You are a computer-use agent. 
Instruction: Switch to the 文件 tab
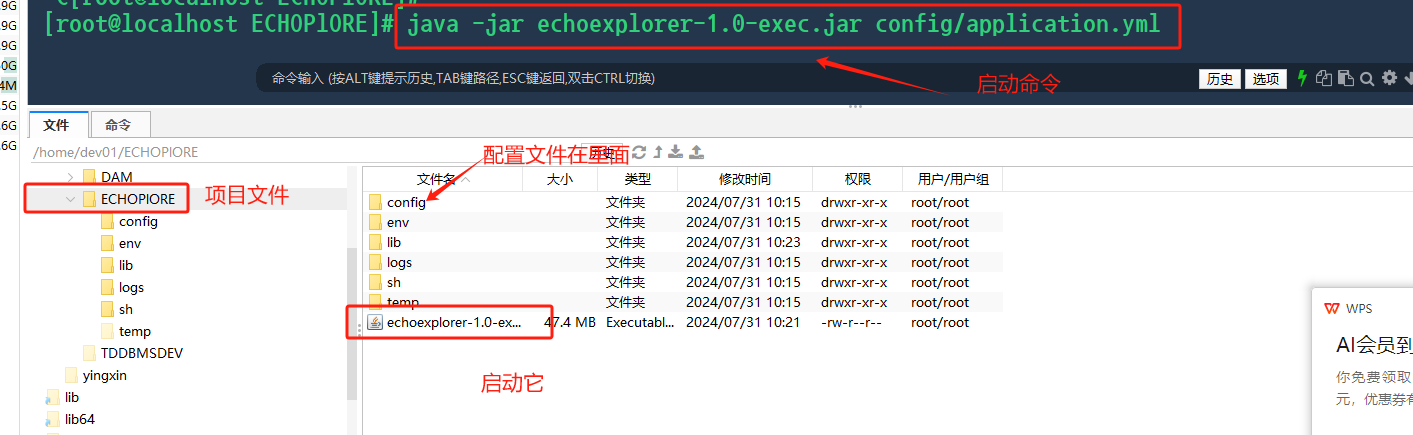[57, 125]
